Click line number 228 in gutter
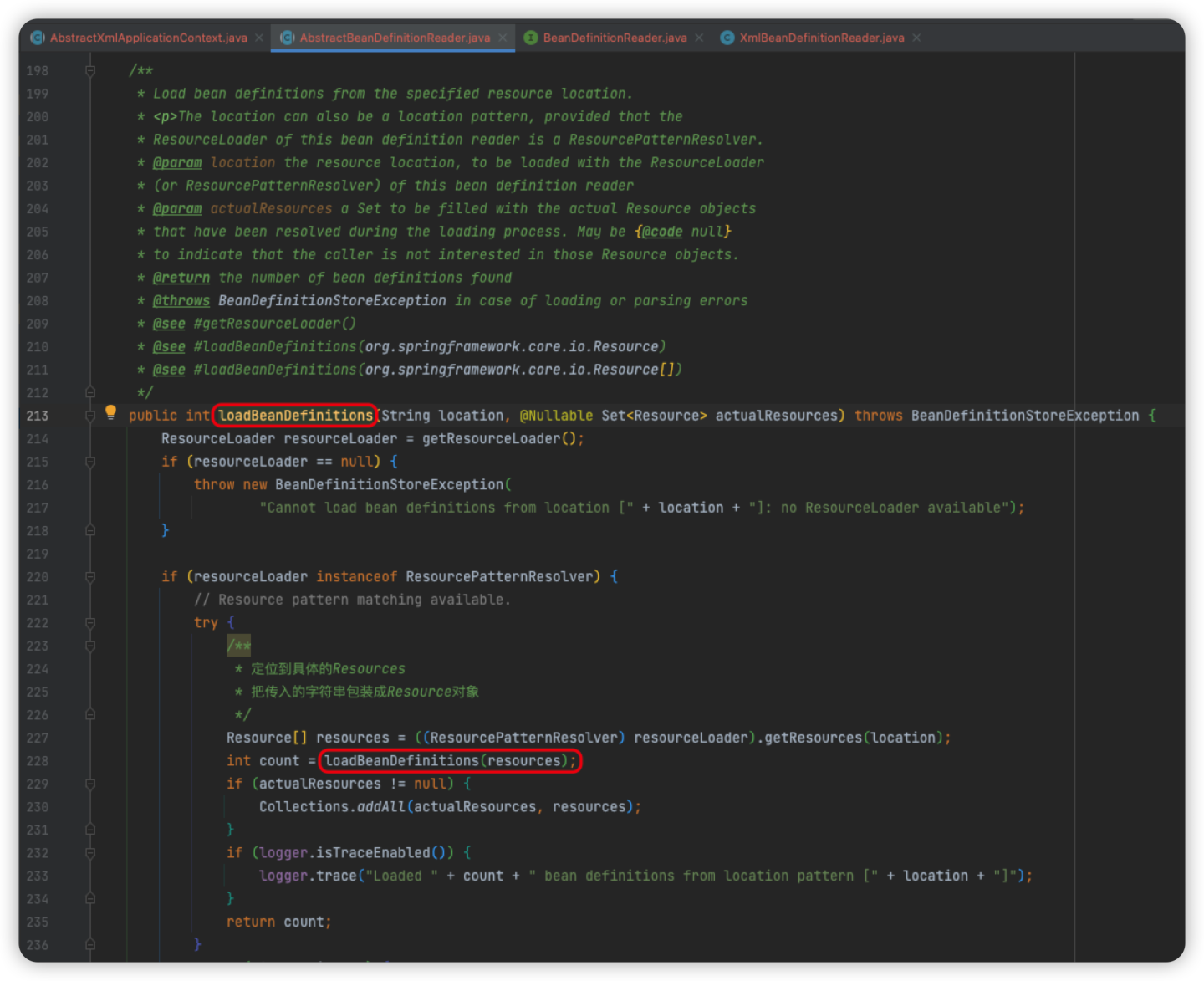Image resolution: width=1204 pixels, height=981 pixels. tap(38, 761)
